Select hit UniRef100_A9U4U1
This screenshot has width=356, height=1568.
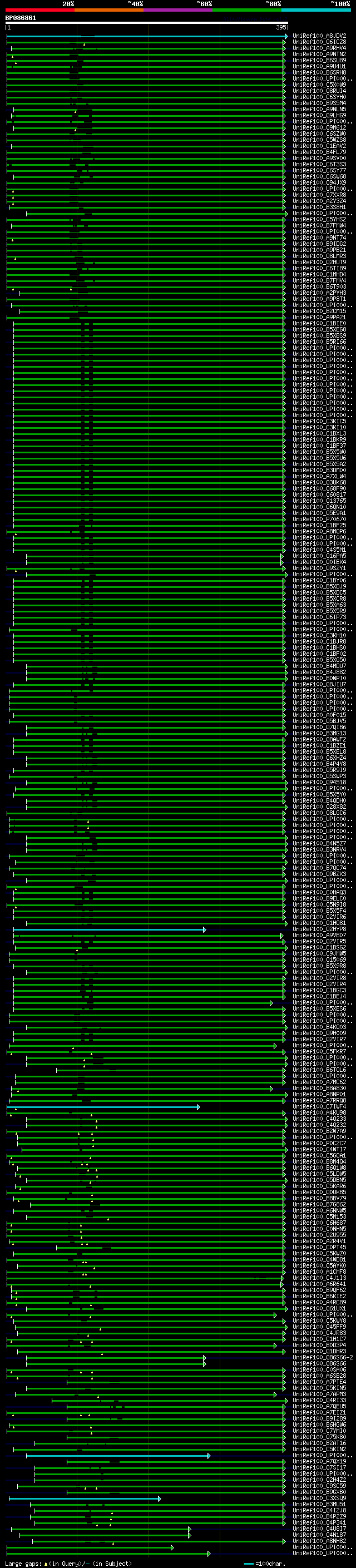[x=319, y=66]
